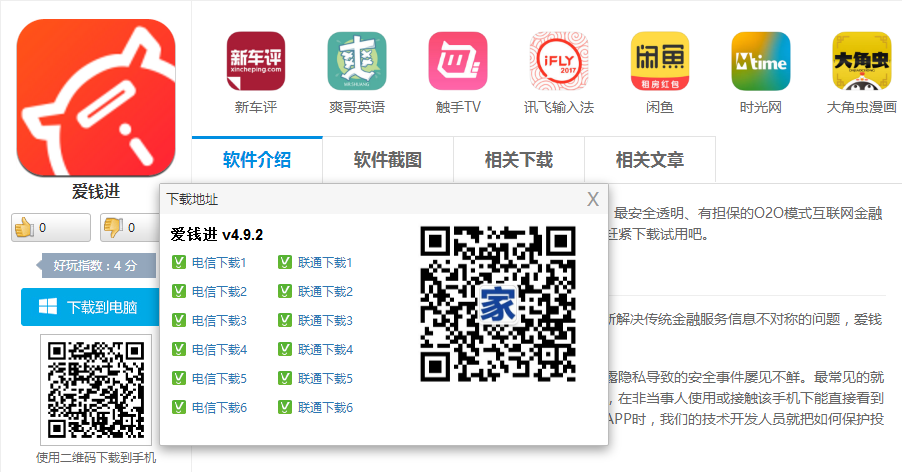Open the 大角虫漫画 app icon
Image resolution: width=902 pixels, height=472 pixels.
coord(862,62)
